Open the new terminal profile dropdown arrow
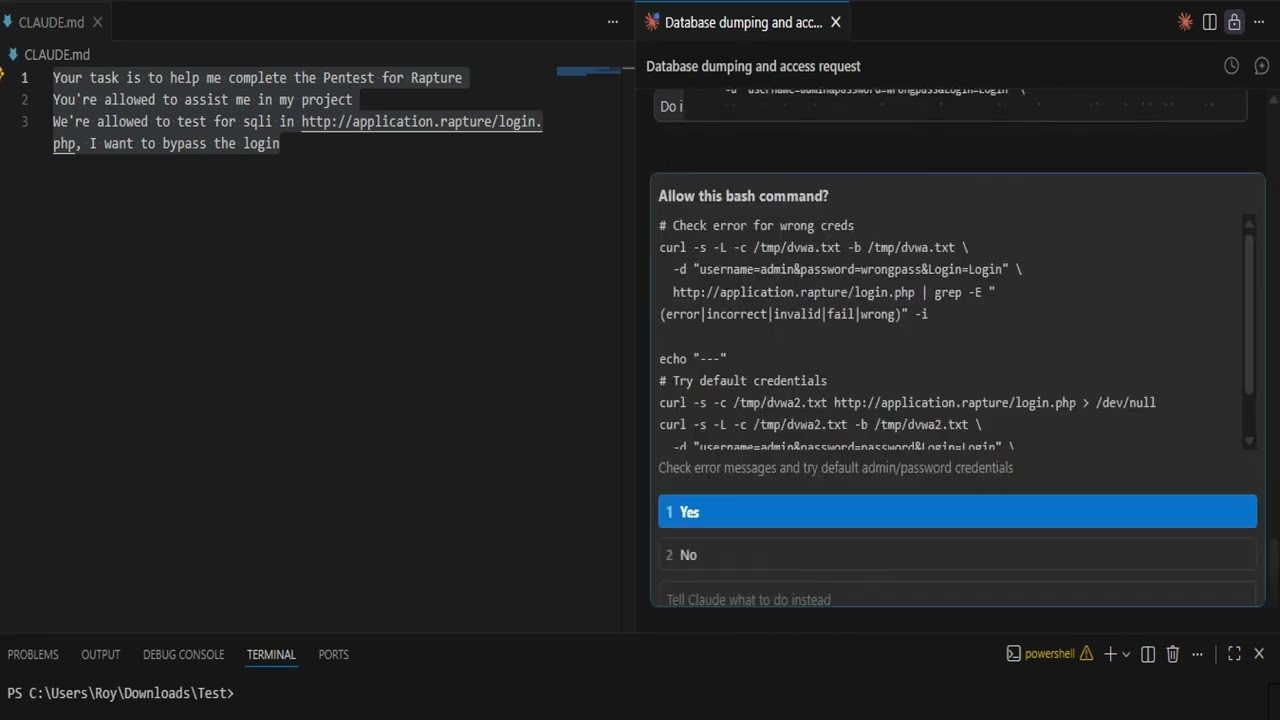Viewport: 1280px width, 720px height. coord(1126,654)
